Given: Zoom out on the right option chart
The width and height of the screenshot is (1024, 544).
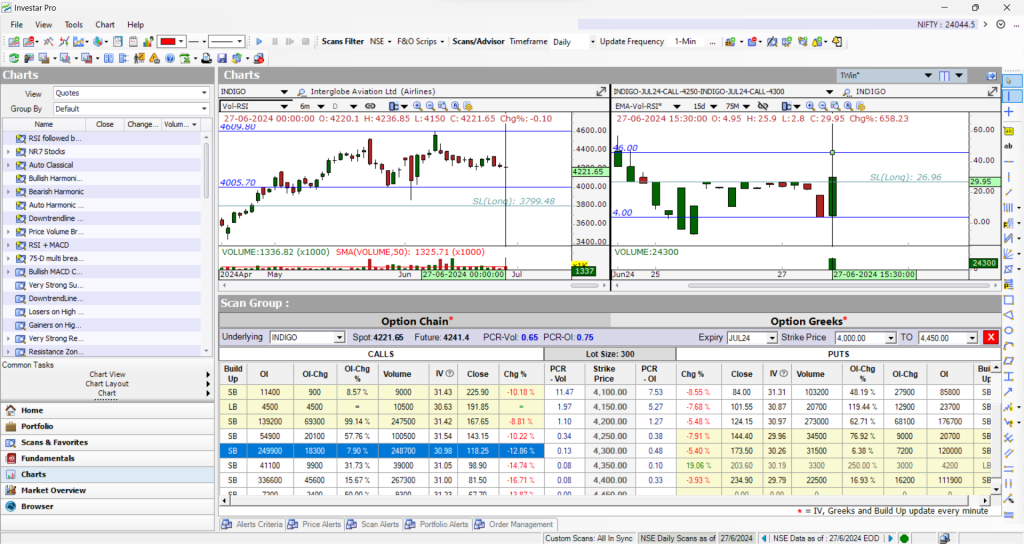Looking at the screenshot, I should click(823, 106).
